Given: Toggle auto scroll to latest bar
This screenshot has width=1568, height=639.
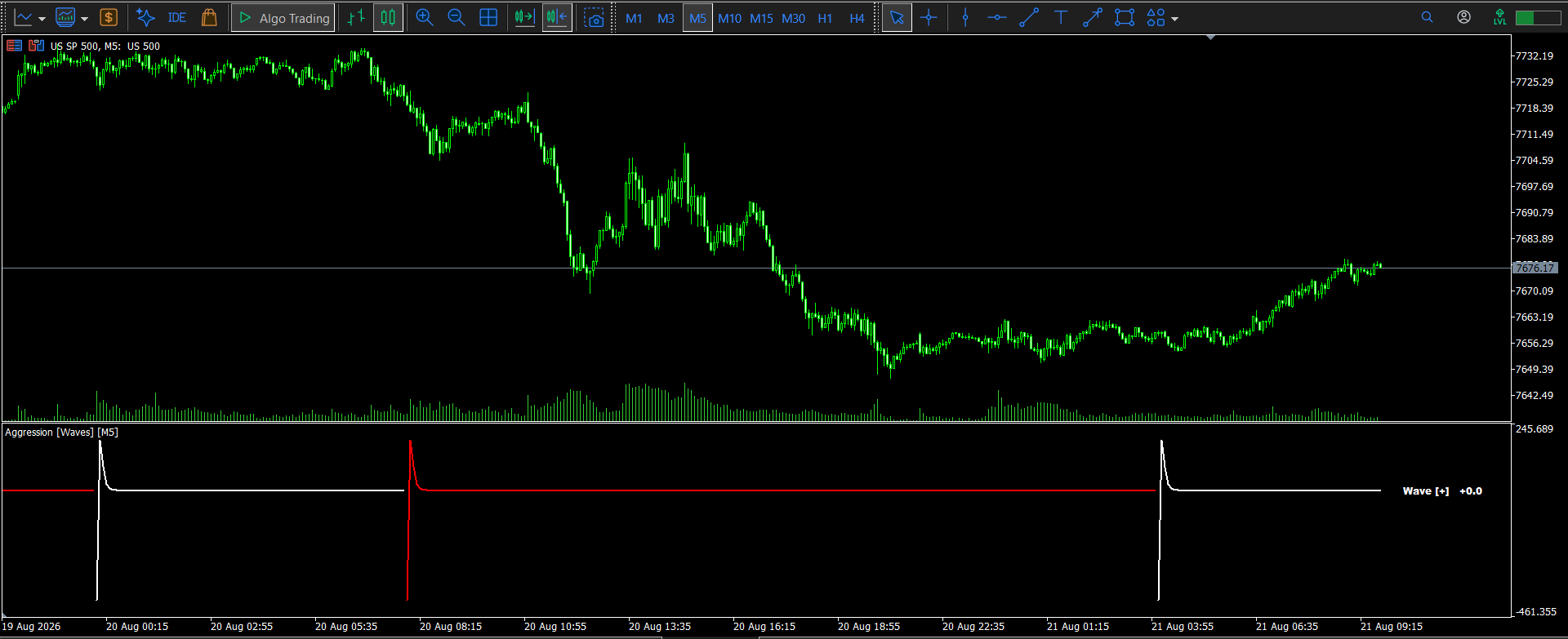Looking at the screenshot, I should [525, 18].
